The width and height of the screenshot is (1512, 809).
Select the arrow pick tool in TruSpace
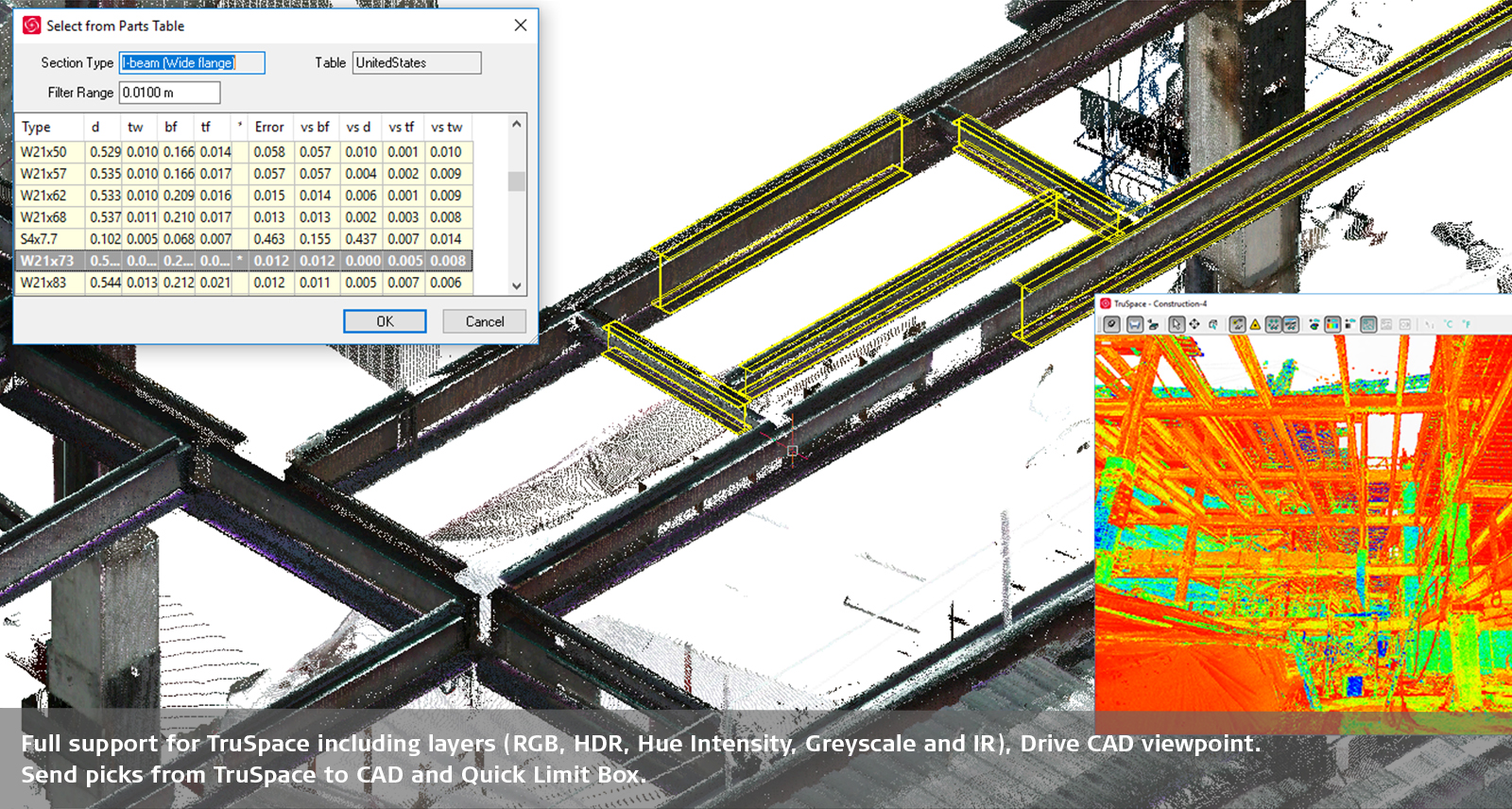click(x=1176, y=324)
